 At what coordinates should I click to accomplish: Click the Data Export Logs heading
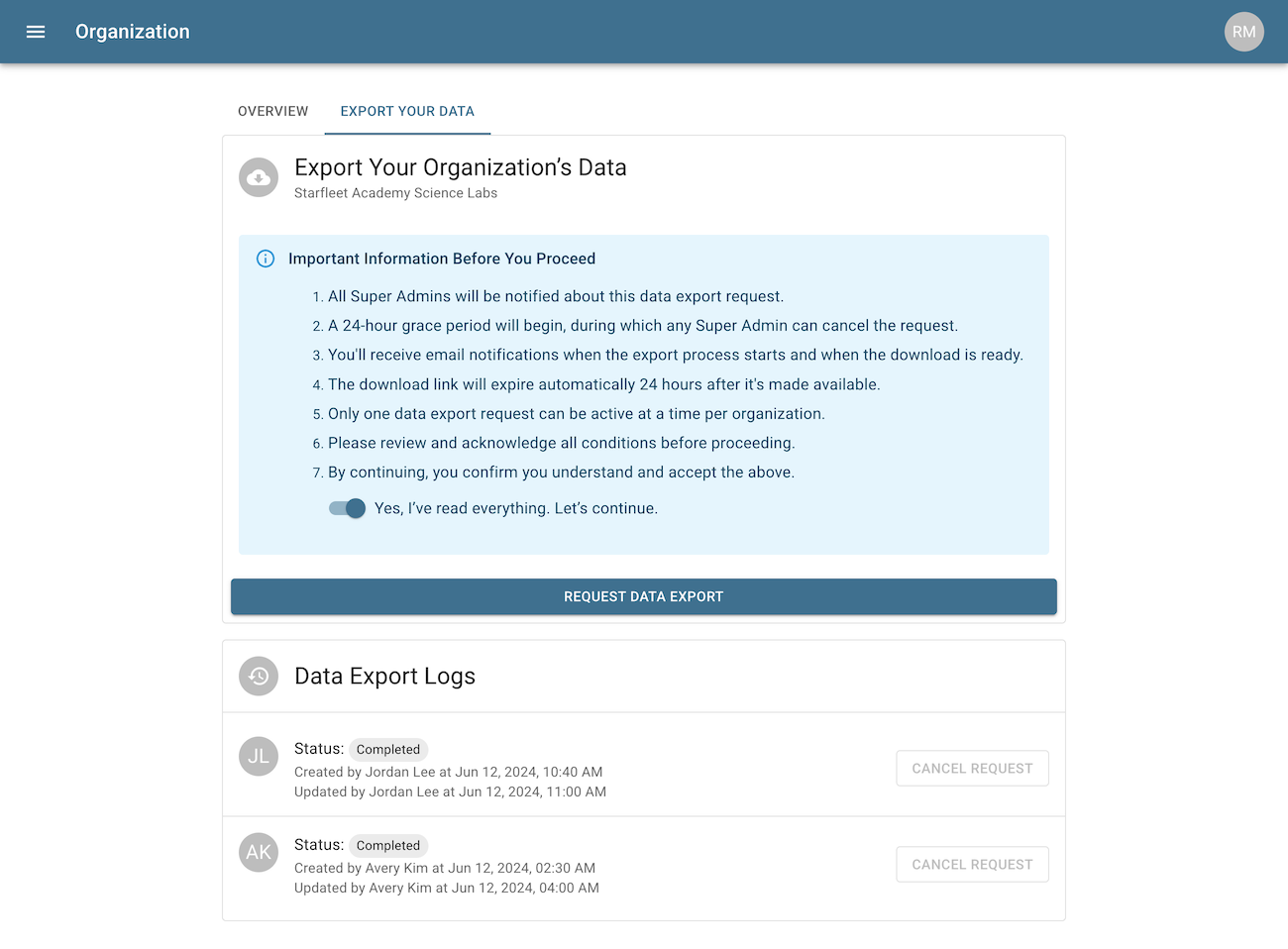pyautogui.click(x=384, y=676)
